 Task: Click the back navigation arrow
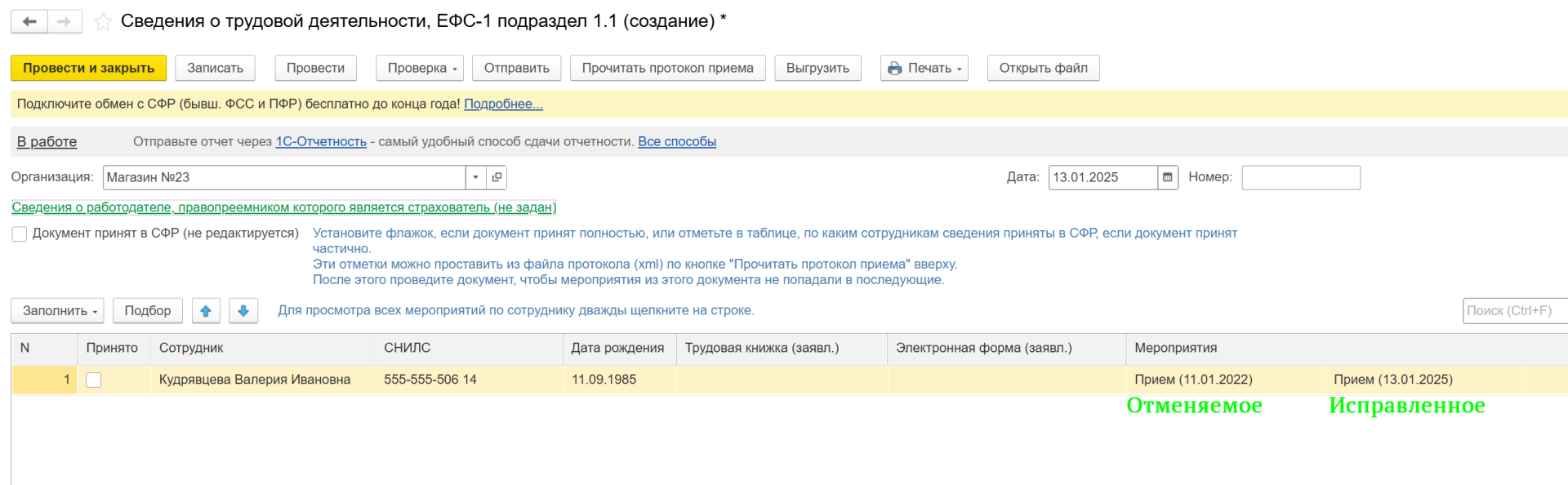pyautogui.click(x=29, y=21)
